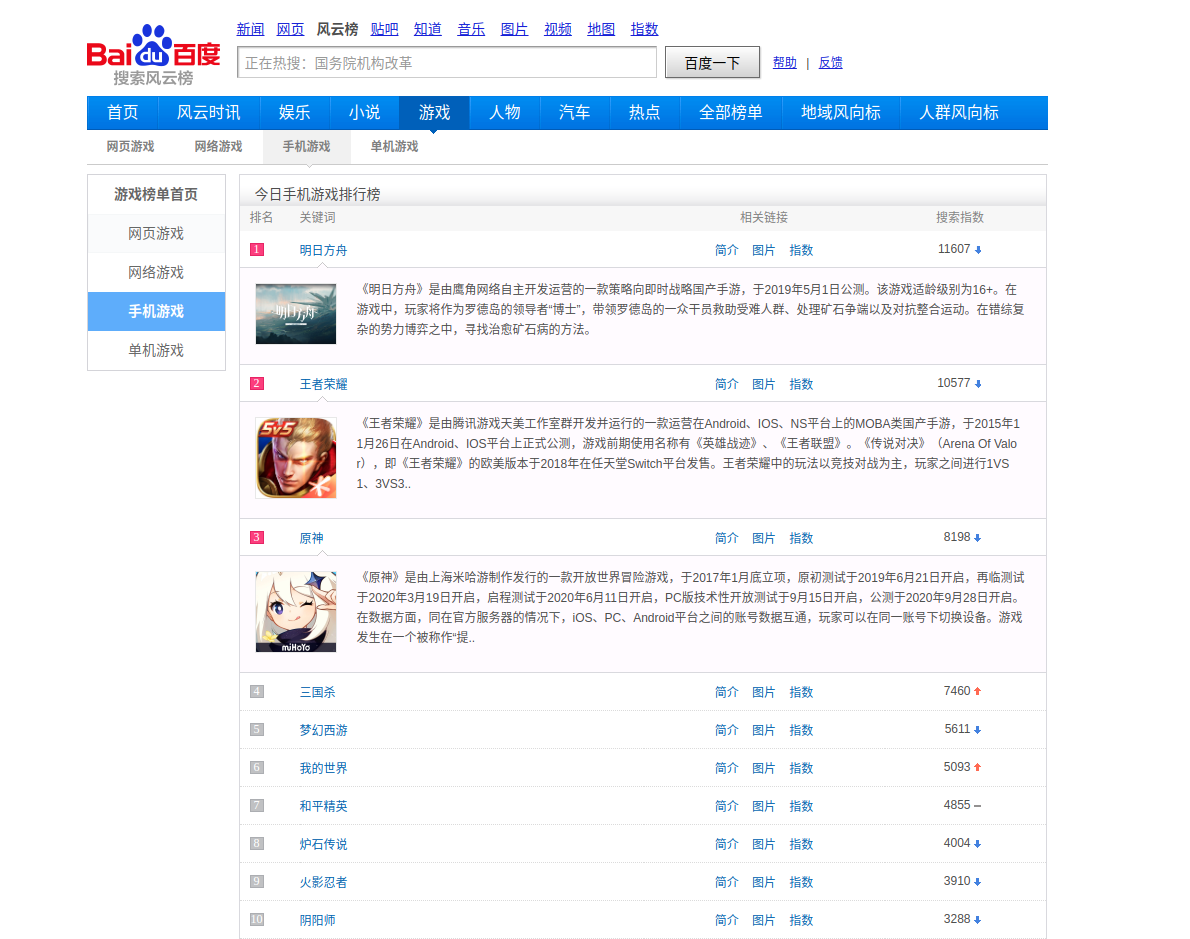1190x939 pixels.
Task: Open the 原神 game thumbnail
Action: click(x=296, y=612)
